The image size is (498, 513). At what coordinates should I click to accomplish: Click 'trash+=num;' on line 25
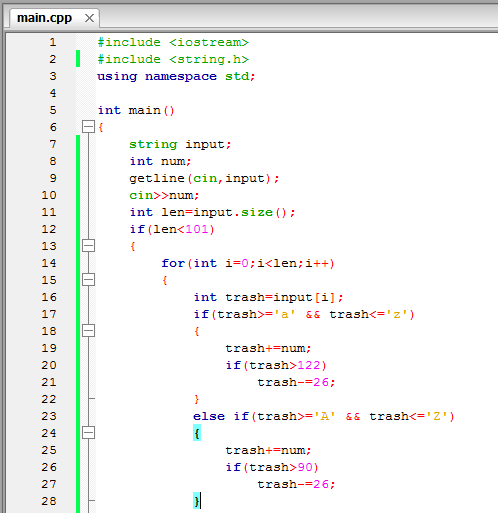coord(268,451)
